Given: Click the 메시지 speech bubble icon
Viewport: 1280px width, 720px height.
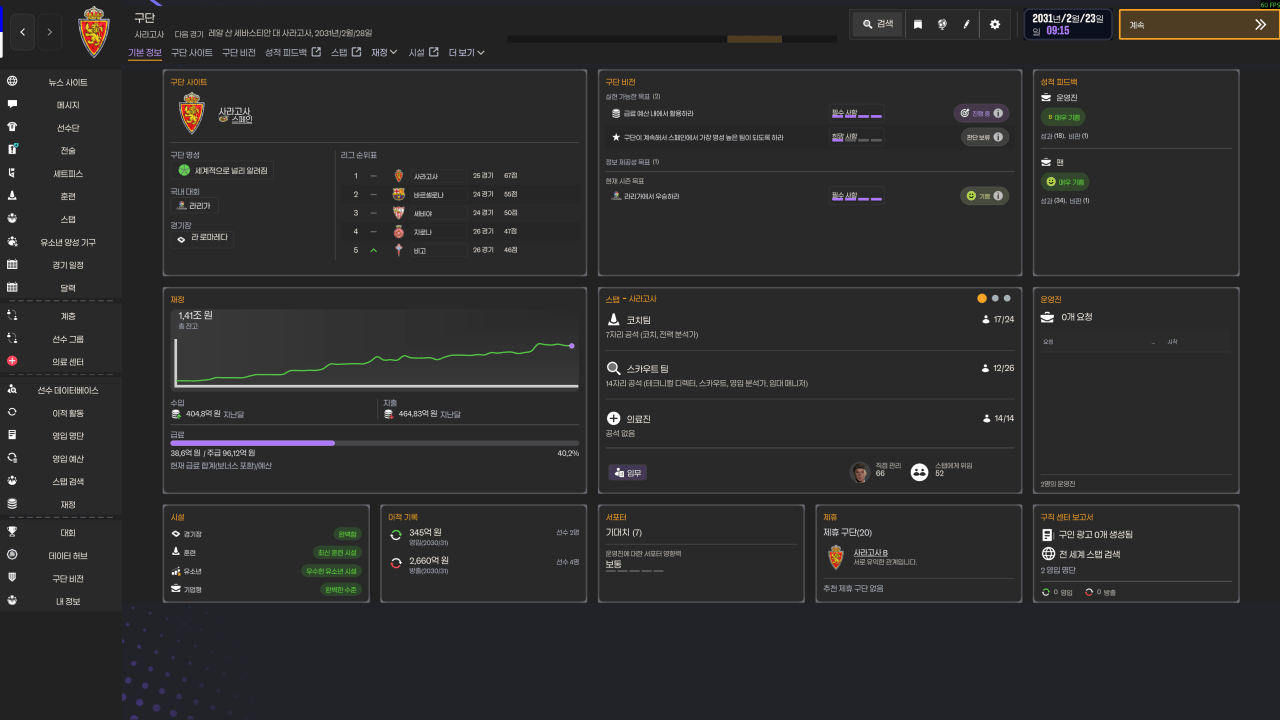Looking at the screenshot, I should pyautogui.click(x=12, y=105).
